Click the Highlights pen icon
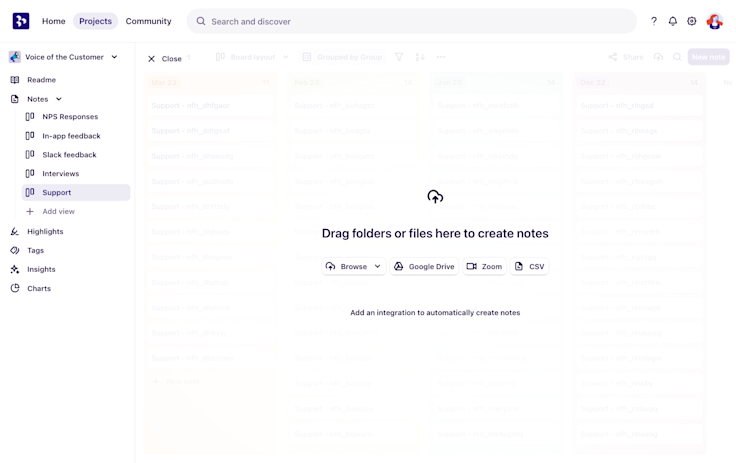This screenshot has width=736, height=463. (15, 232)
